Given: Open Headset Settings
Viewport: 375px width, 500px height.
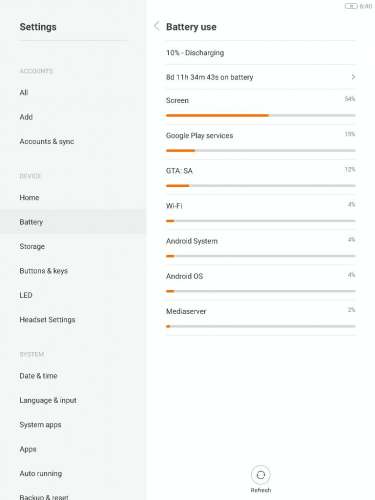Looking at the screenshot, I should coord(47,320).
